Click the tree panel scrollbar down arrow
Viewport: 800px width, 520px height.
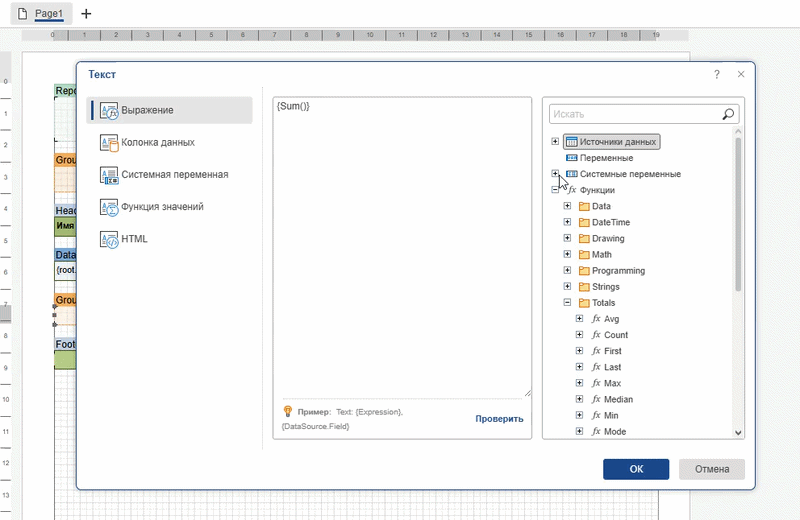(739, 432)
